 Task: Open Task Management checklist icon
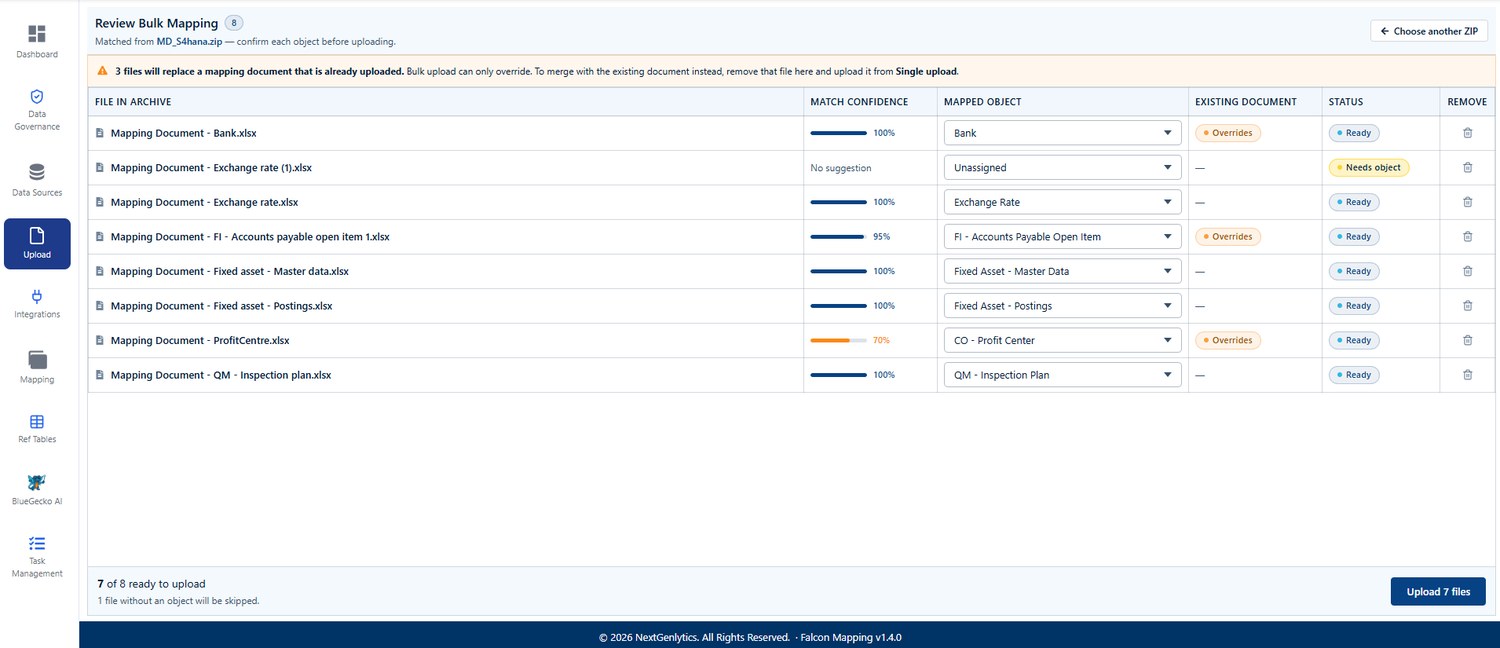[x=37, y=544]
